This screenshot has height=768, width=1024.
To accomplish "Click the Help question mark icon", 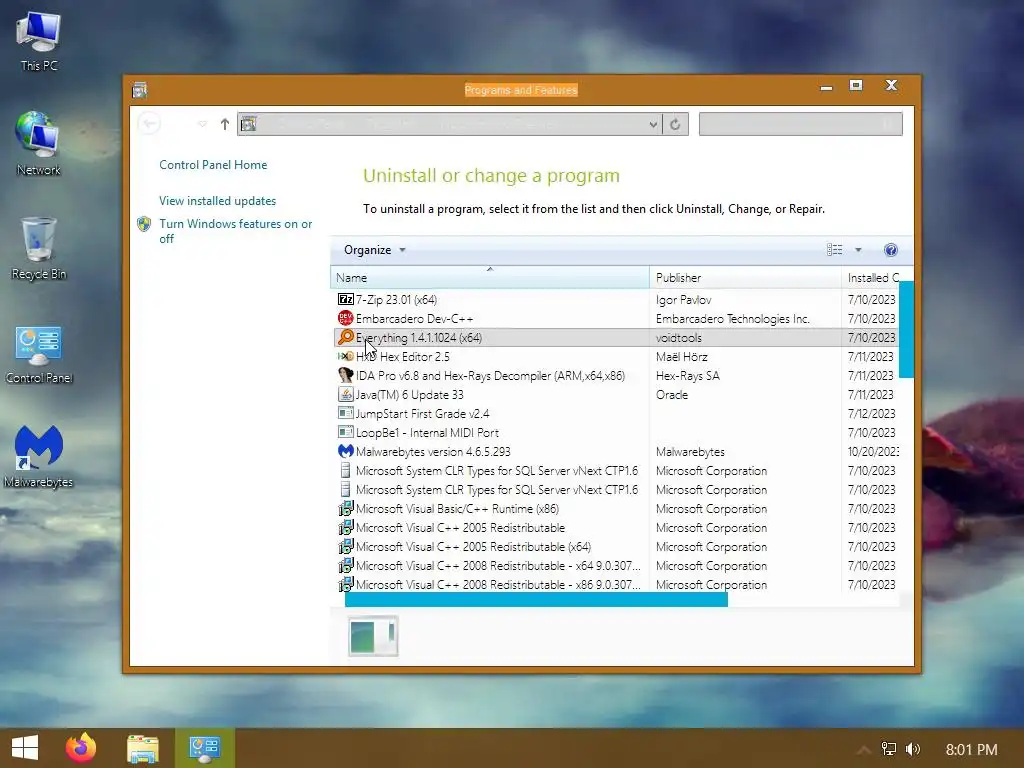I will [891, 250].
